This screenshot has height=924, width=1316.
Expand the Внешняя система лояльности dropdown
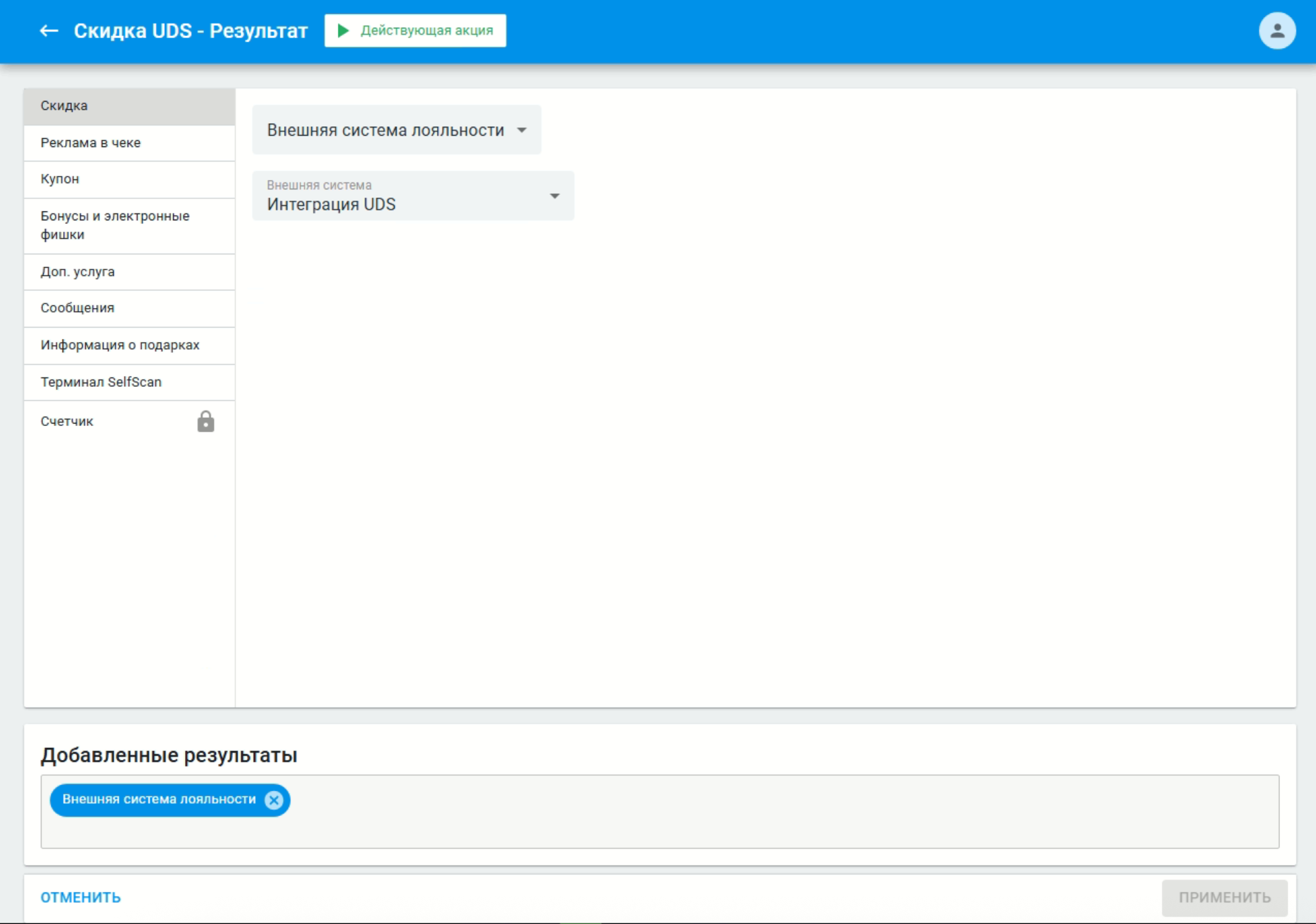(x=397, y=130)
